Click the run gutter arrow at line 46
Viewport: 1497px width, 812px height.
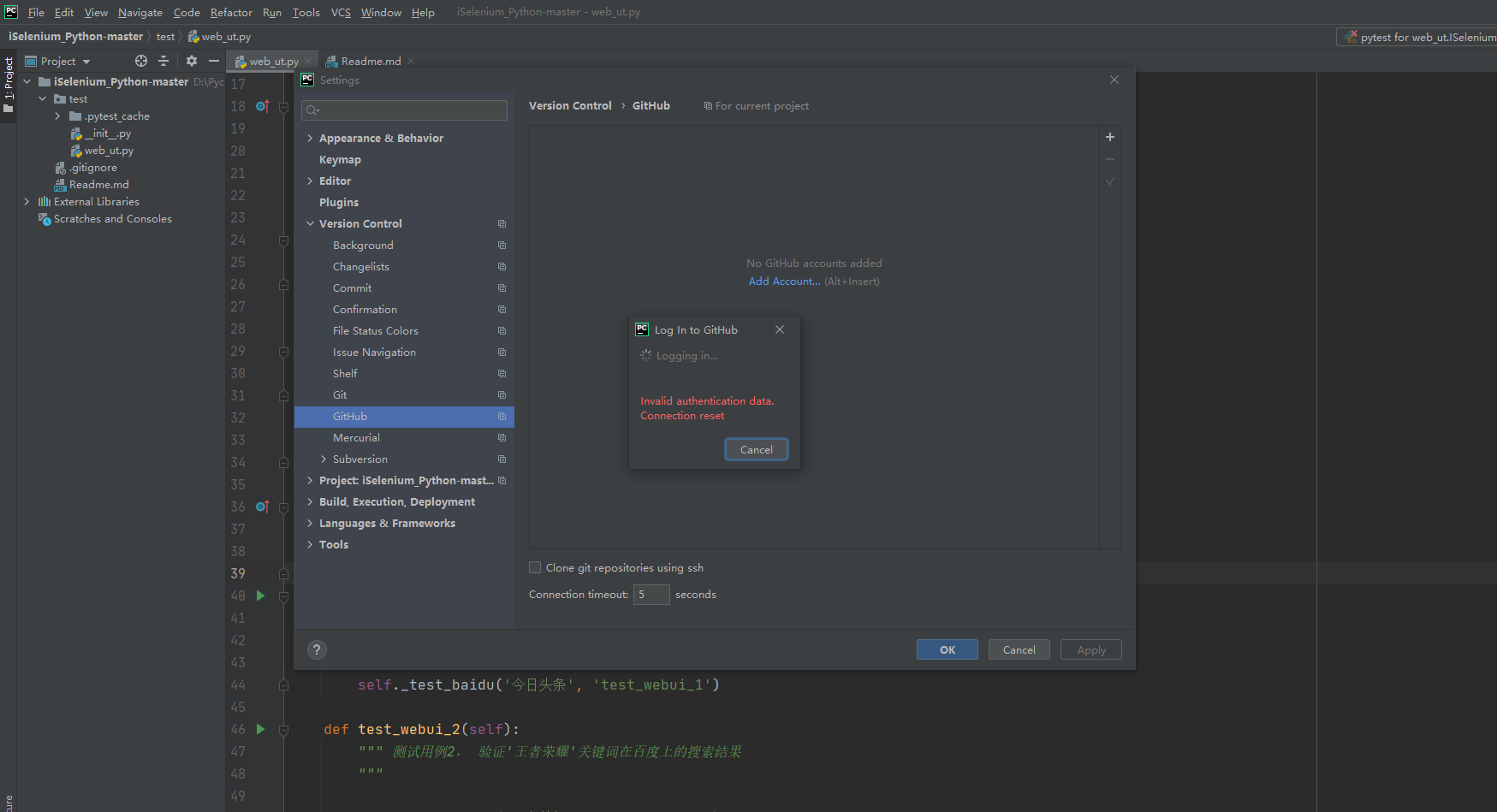tap(260, 729)
